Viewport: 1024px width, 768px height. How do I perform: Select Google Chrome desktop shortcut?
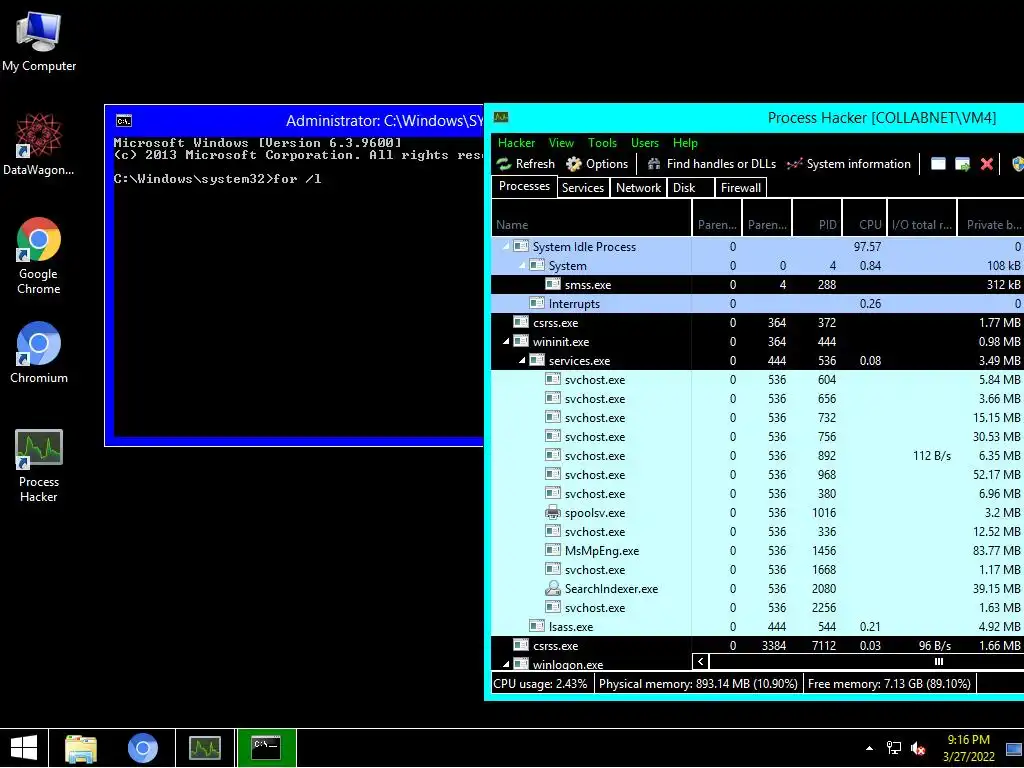39,256
